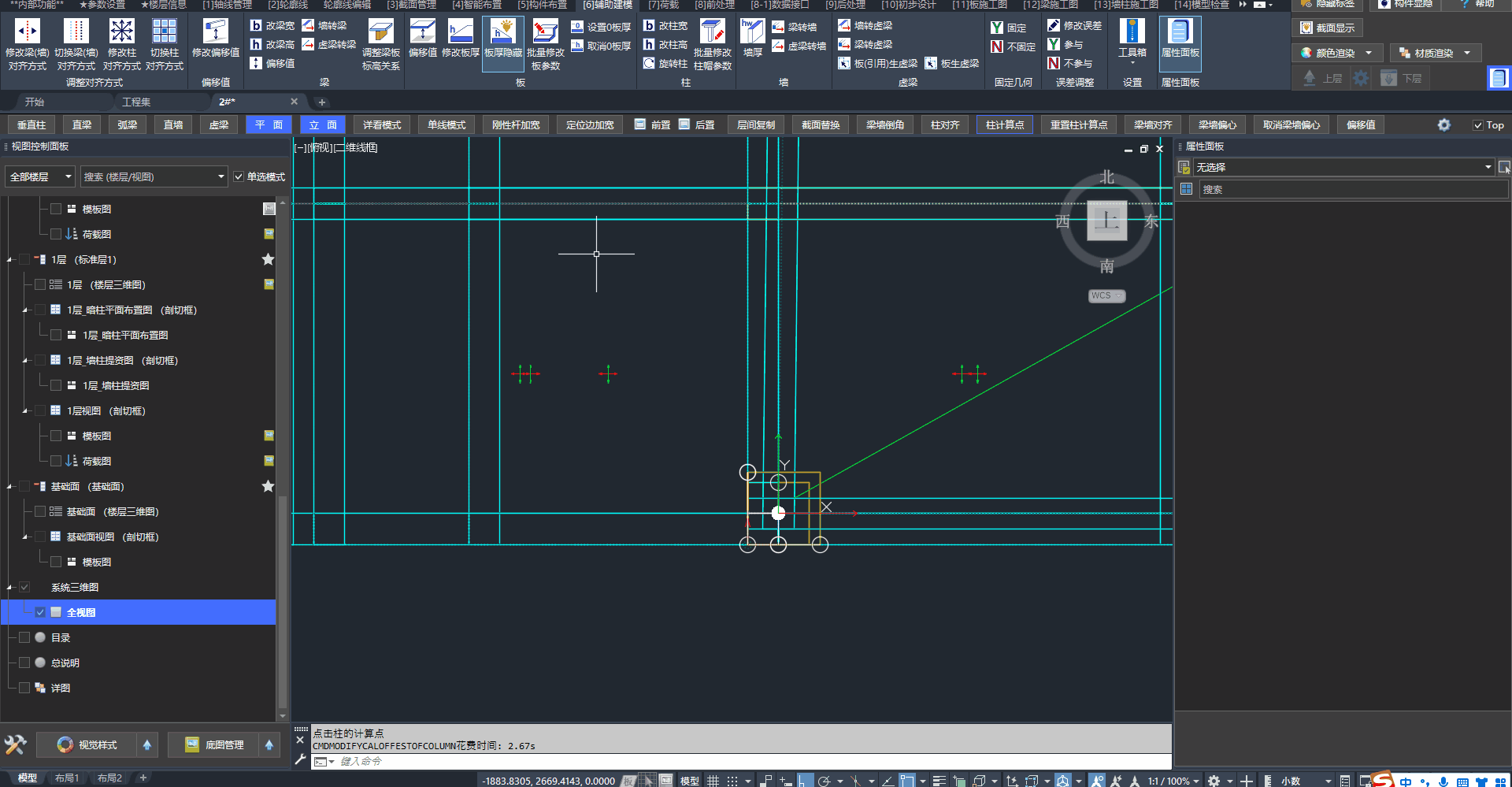Open the 属性面板 ribbon icon

1179,32
